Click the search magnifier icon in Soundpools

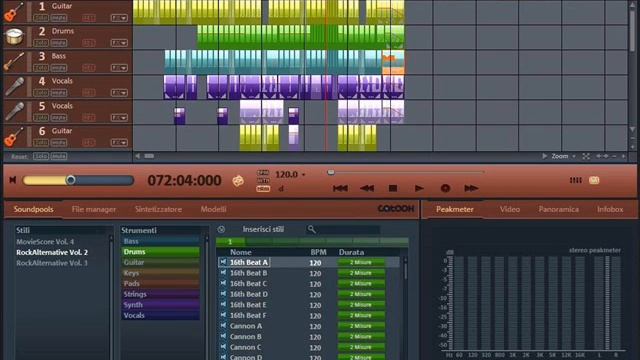click(x=311, y=229)
